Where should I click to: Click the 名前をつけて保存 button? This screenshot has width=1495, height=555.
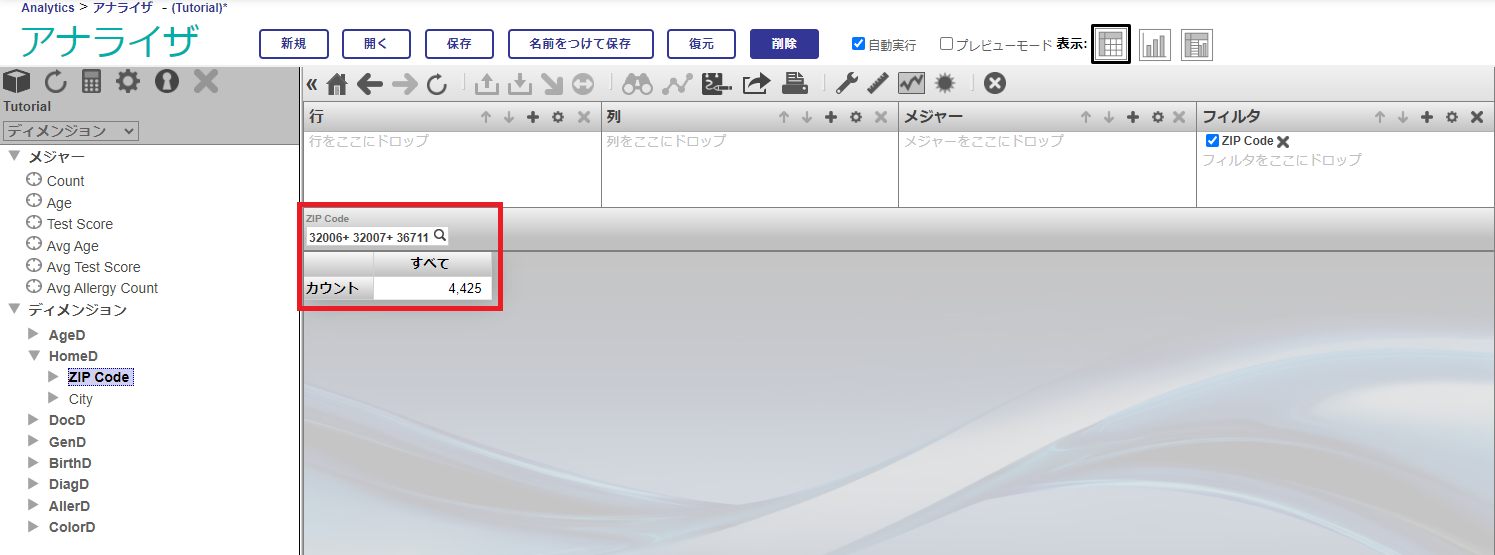coord(580,44)
